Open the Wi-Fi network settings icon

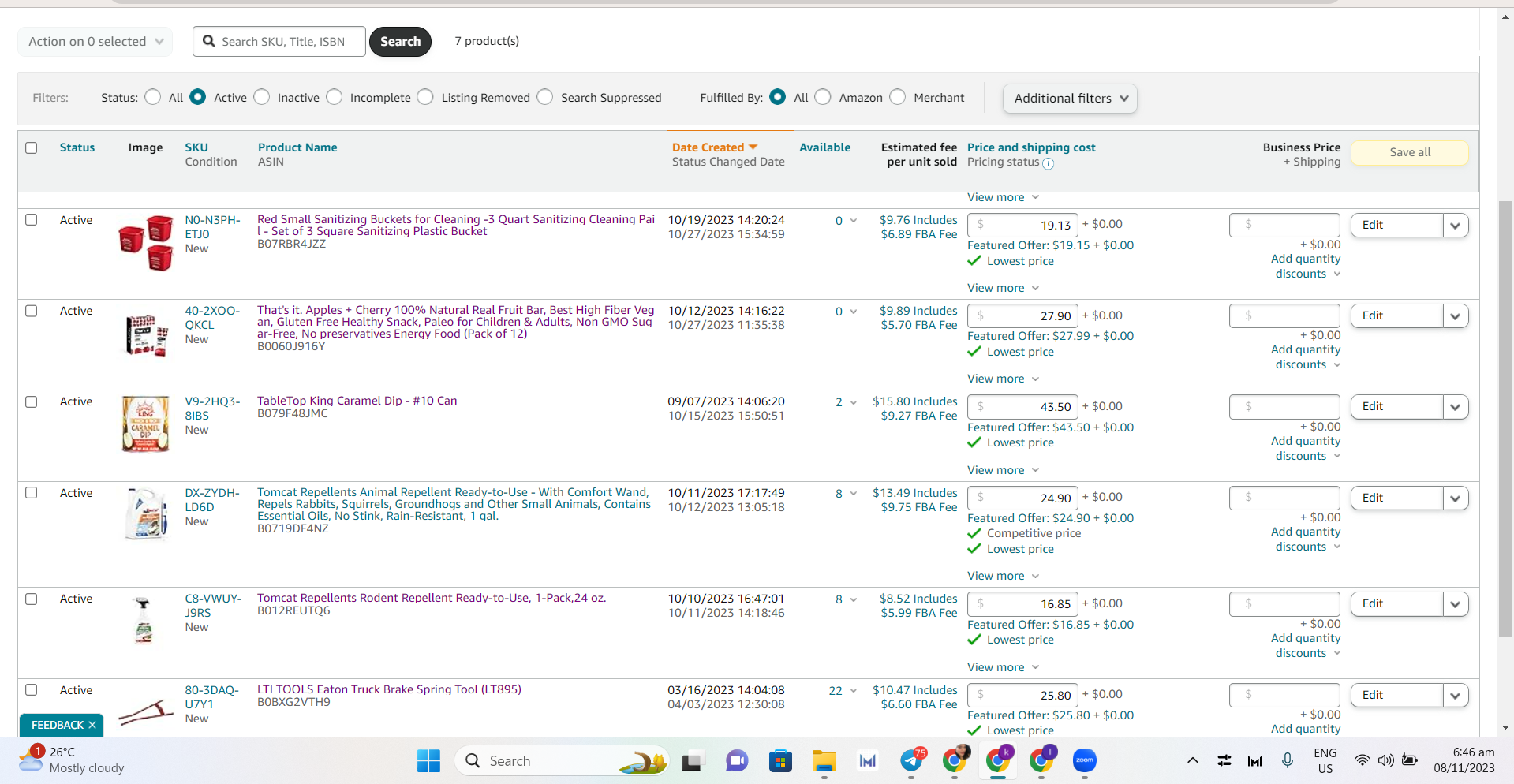click(1362, 760)
